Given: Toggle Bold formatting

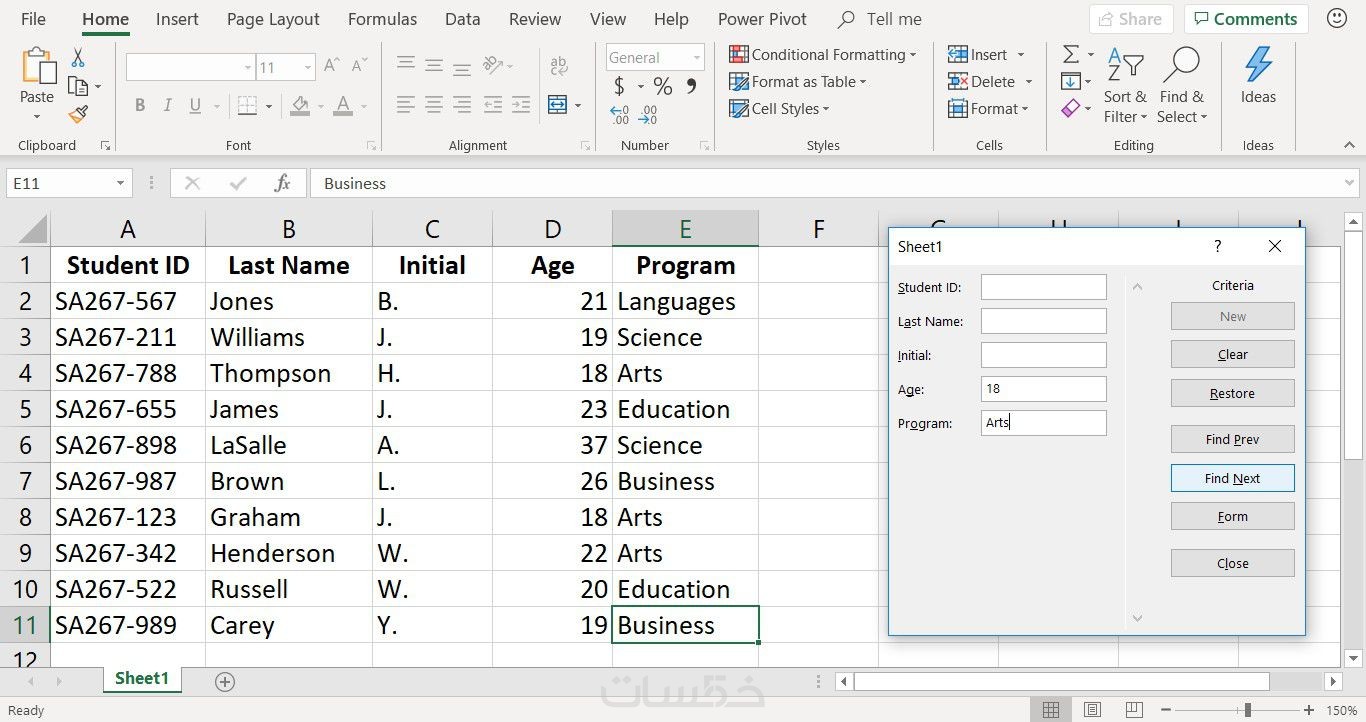Looking at the screenshot, I should click(140, 105).
